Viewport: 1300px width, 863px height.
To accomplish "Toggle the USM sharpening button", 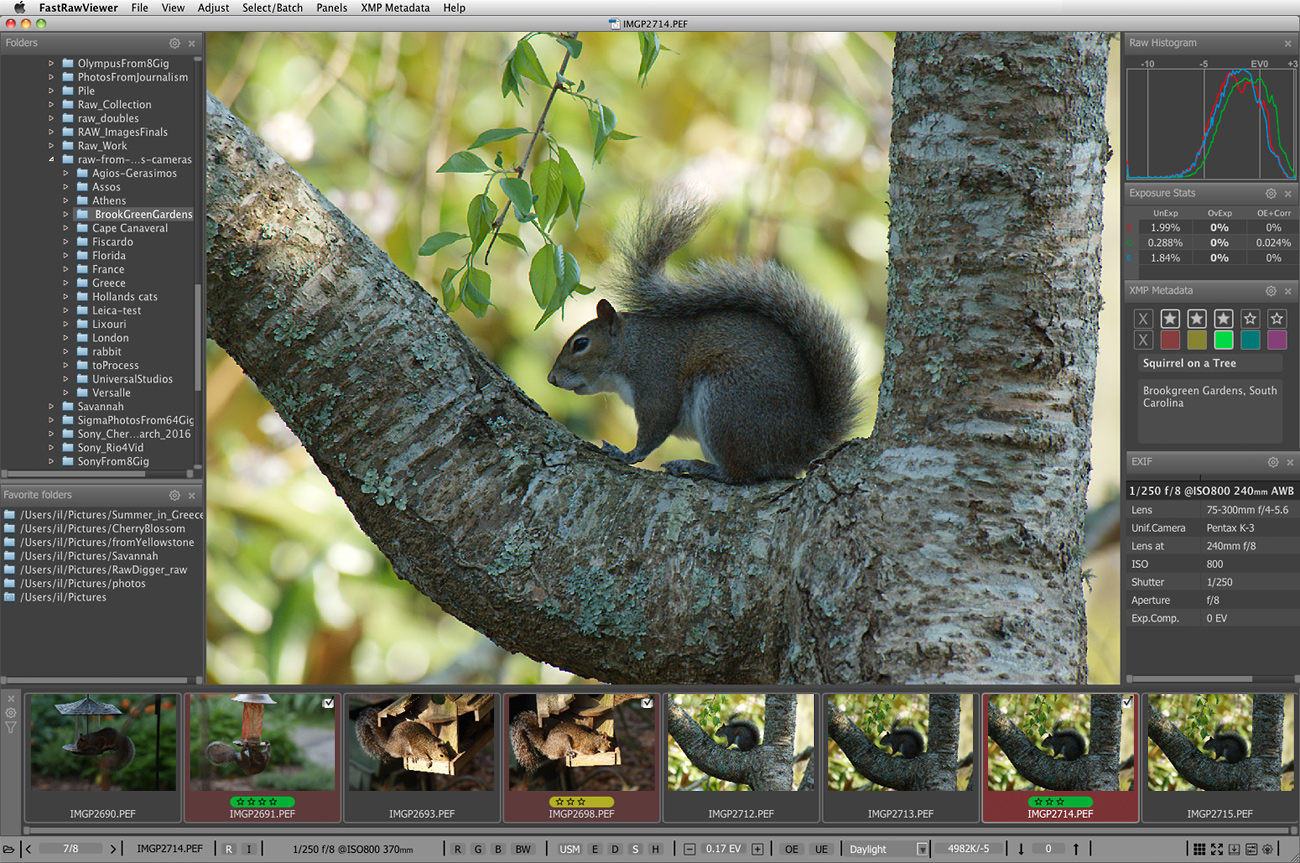I will [x=569, y=849].
